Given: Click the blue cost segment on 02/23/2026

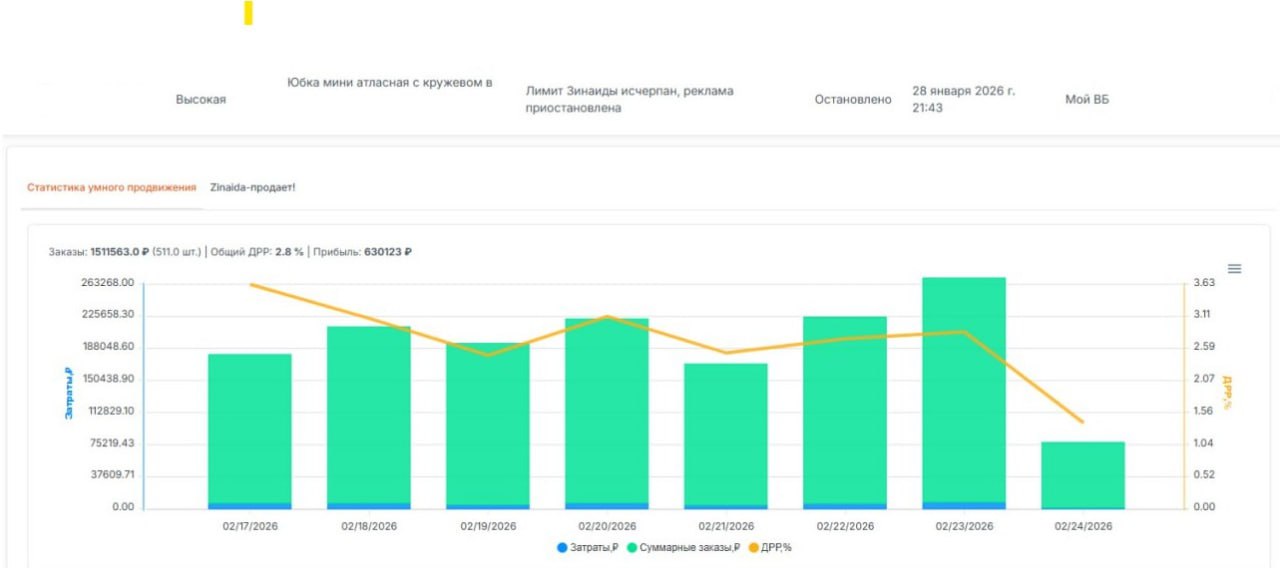Looking at the screenshot, I should tap(963, 506).
